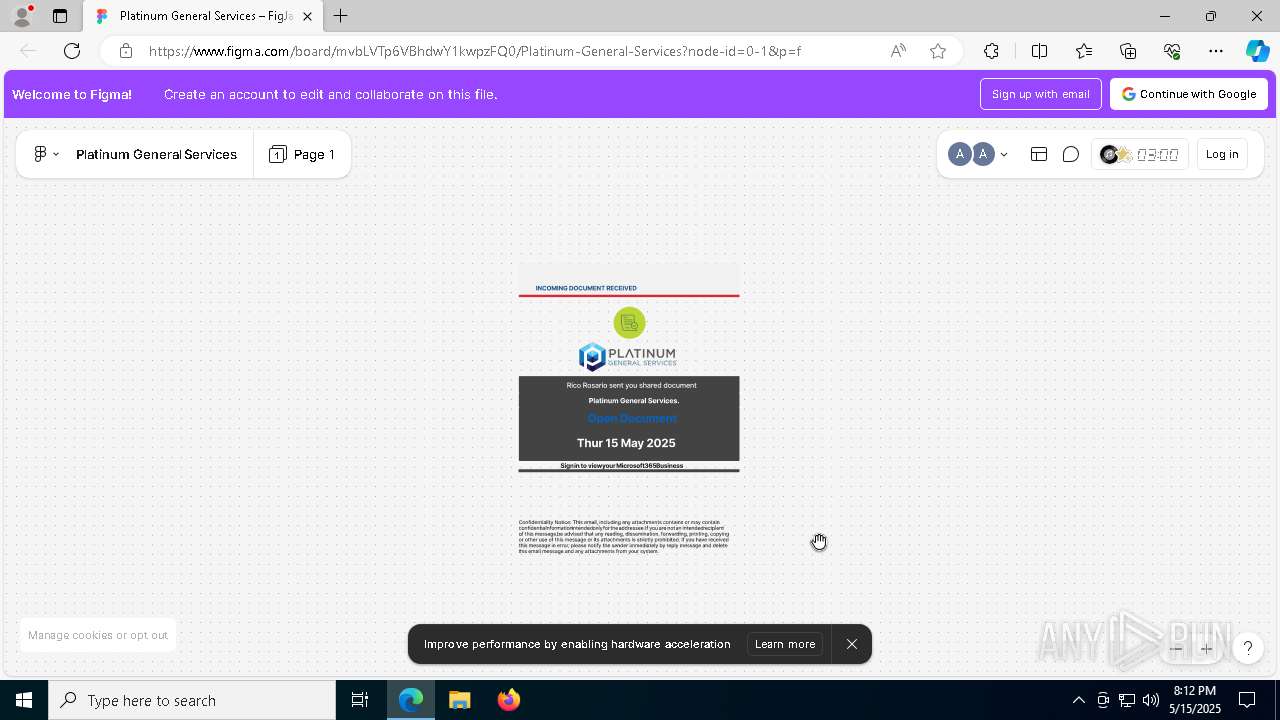This screenshot has height=720, width=1280.
Task: Click the green document icon on canvas
Action: click(629, 323)
